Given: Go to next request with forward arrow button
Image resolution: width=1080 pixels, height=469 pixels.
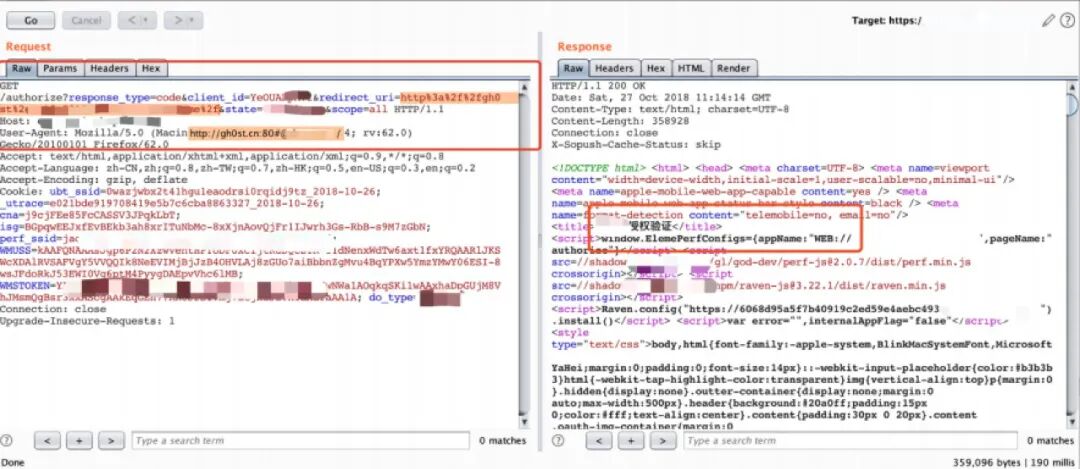Looking at the screenshot, I should click(x=183, y=21).
